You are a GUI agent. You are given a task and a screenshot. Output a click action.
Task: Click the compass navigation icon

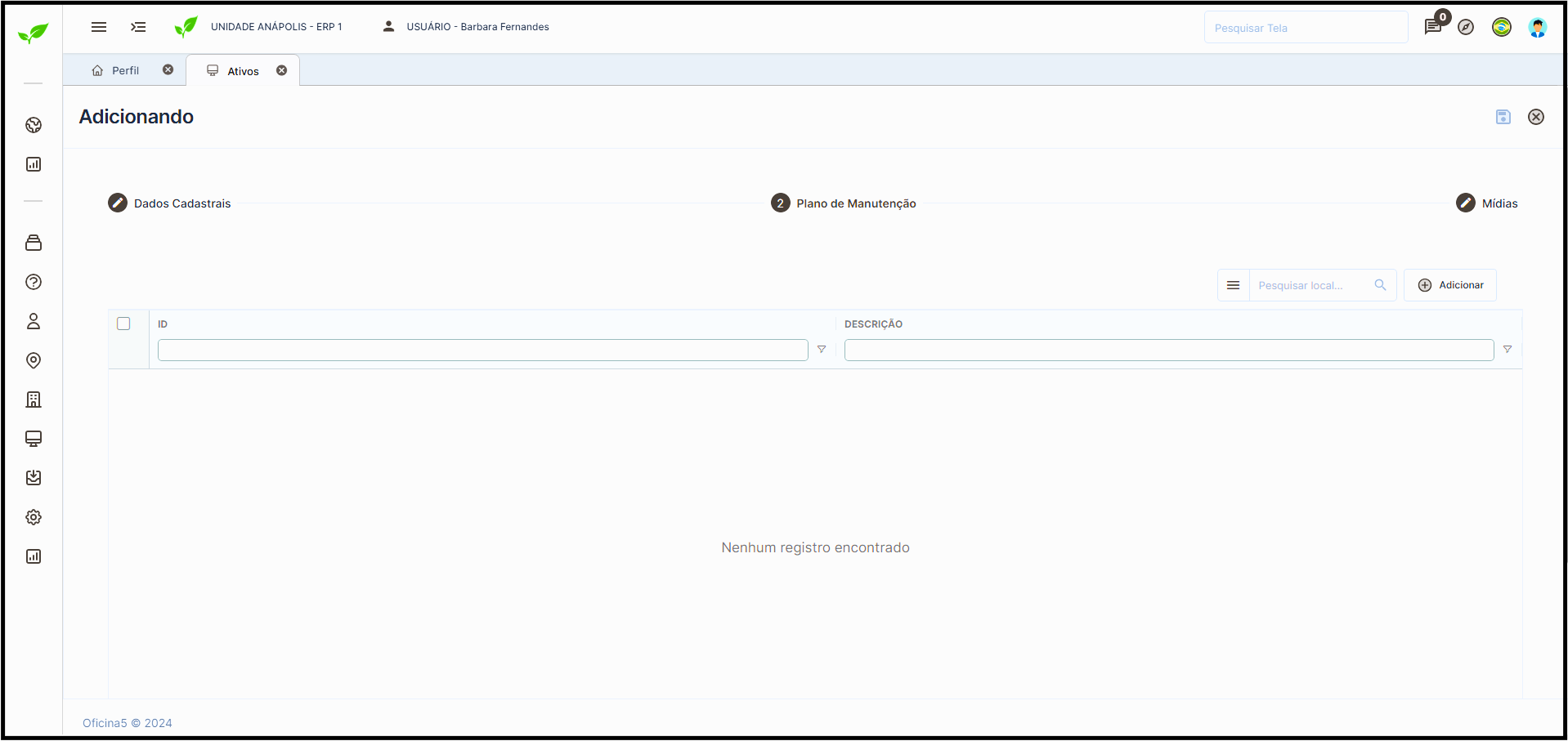pos(1466,27)
